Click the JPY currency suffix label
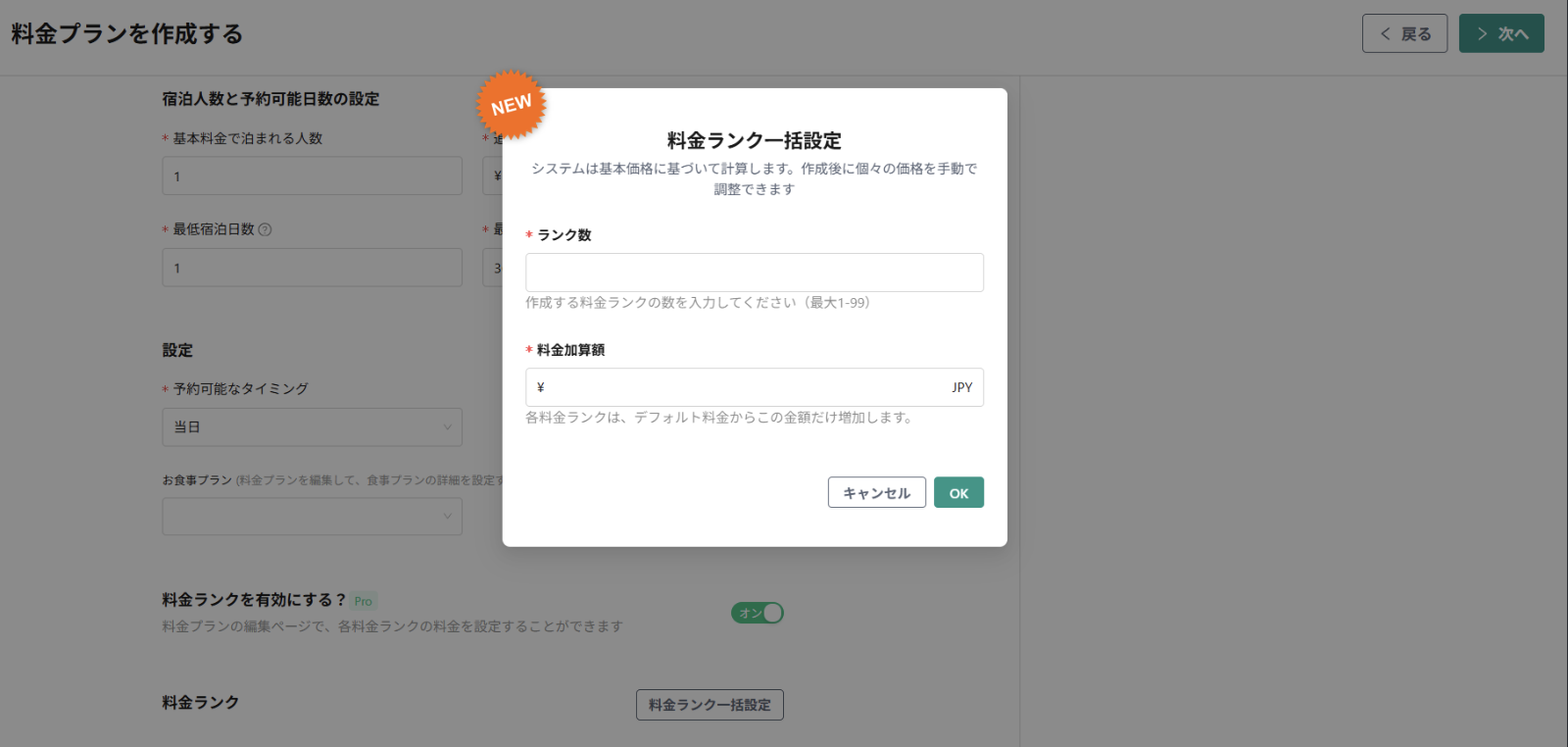Image resolution: width=1568 pixels, height=747 pixels. [x=961, y=387]
